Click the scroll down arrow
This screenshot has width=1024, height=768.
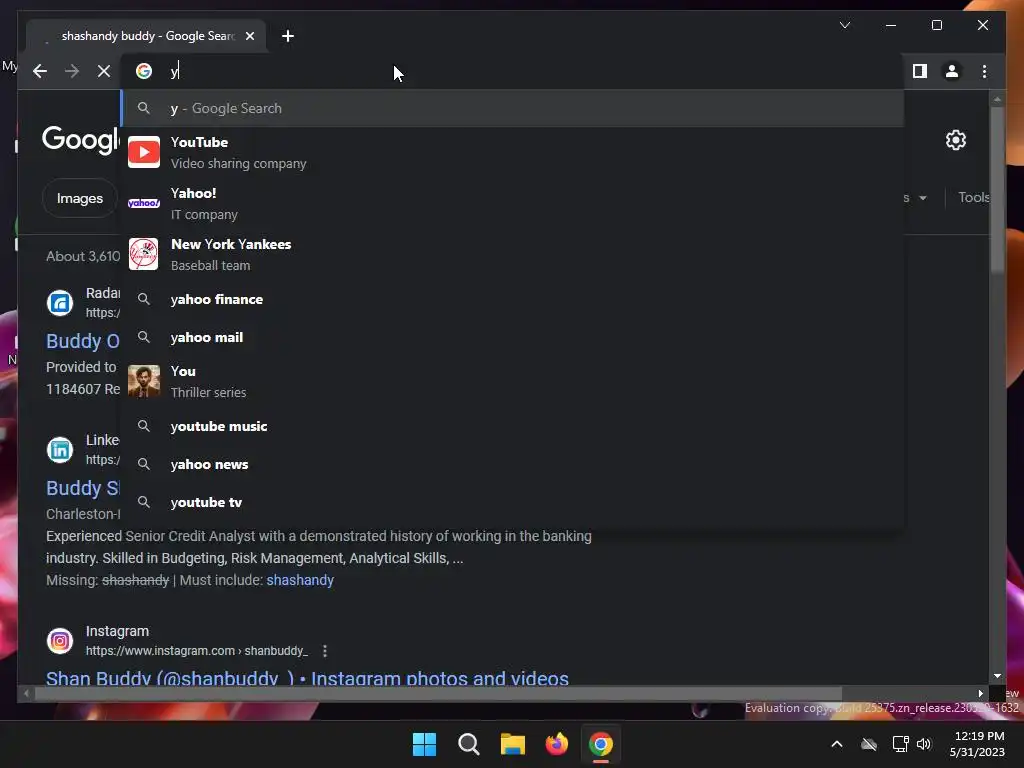click(997, 676)
